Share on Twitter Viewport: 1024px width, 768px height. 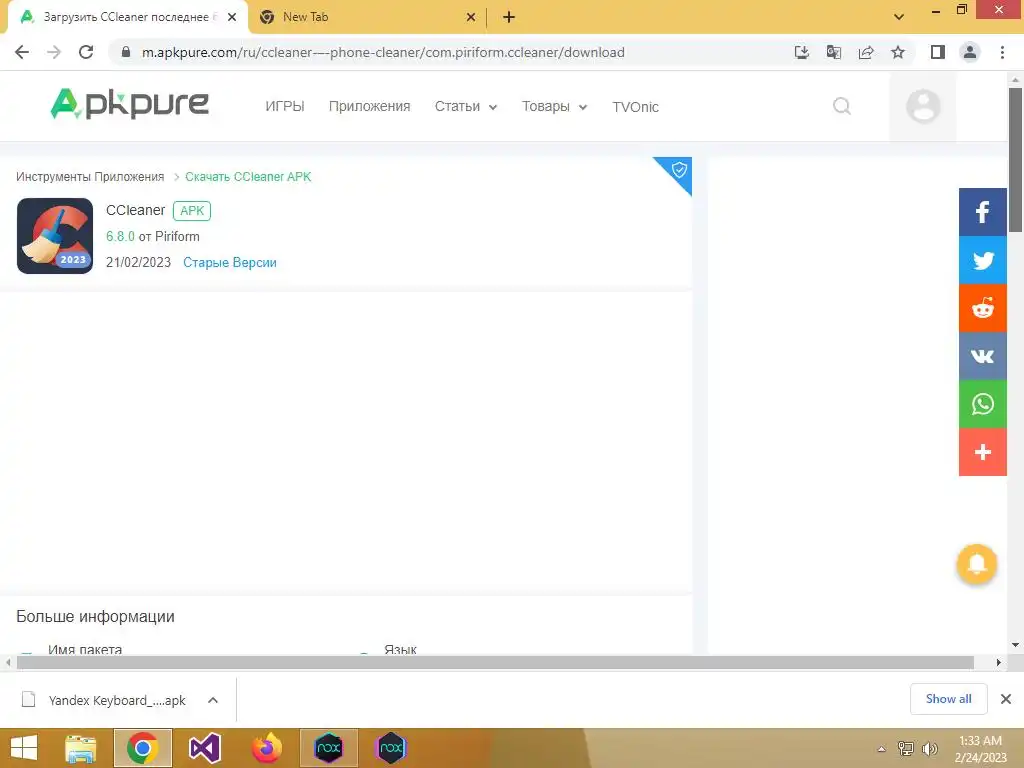(982, 260)
